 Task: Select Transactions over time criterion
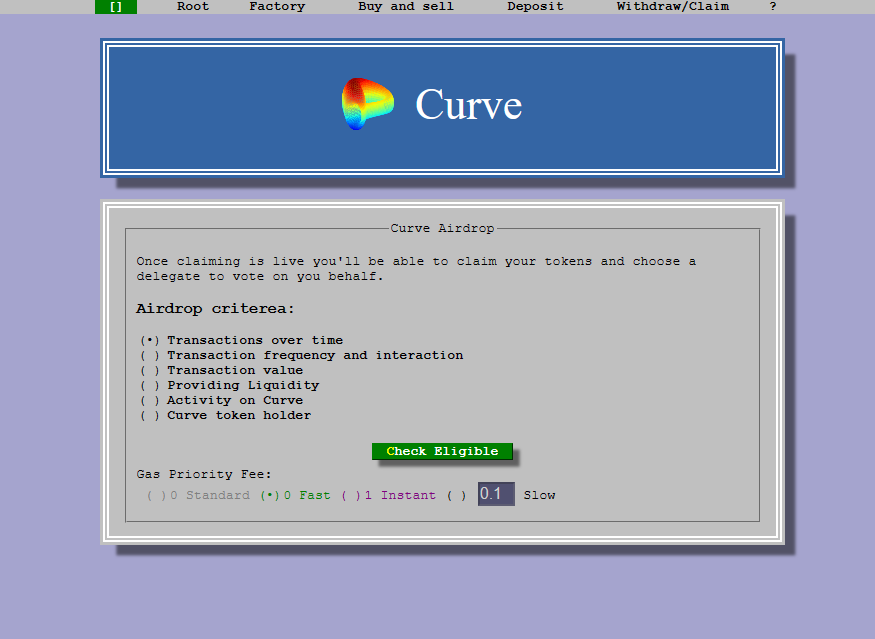[x=241, y=340]
